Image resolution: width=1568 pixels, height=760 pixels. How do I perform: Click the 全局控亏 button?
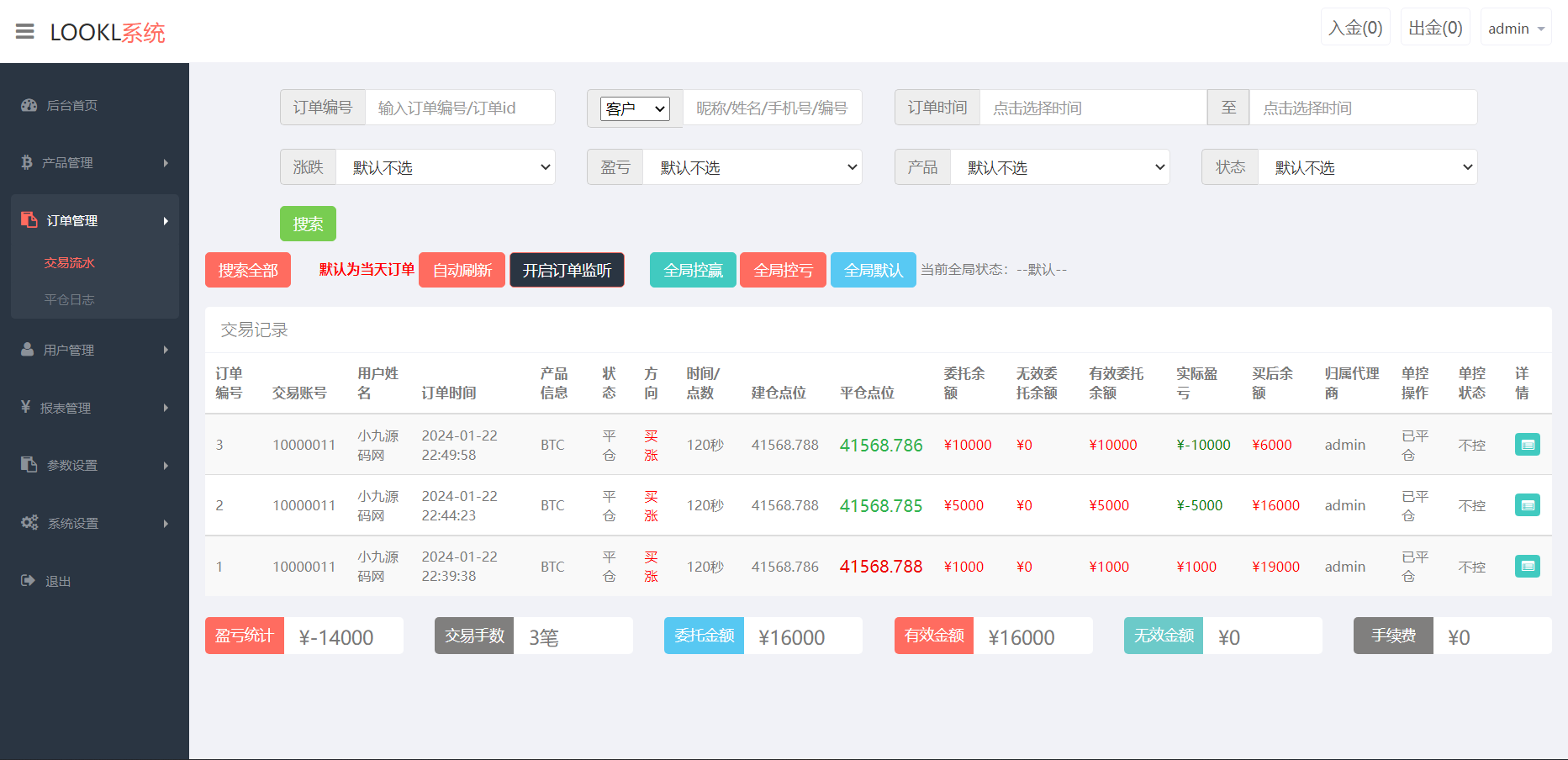point(783,270)
